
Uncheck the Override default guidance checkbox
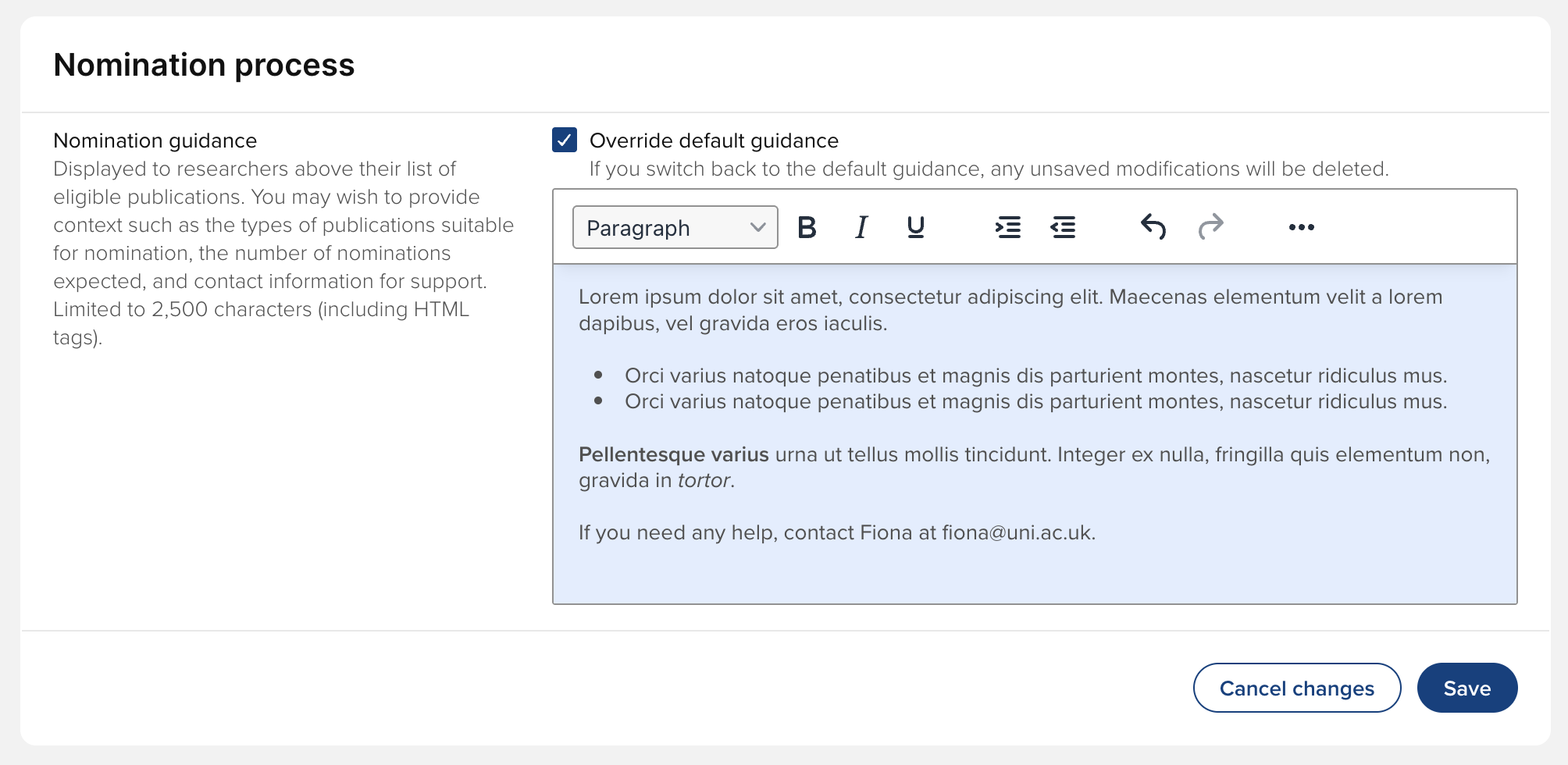tap(565, 141)
